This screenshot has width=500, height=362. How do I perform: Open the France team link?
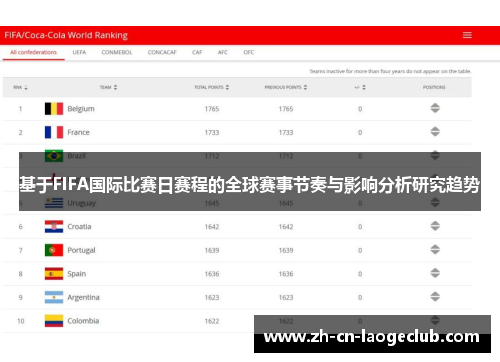[x=78, y=132]
